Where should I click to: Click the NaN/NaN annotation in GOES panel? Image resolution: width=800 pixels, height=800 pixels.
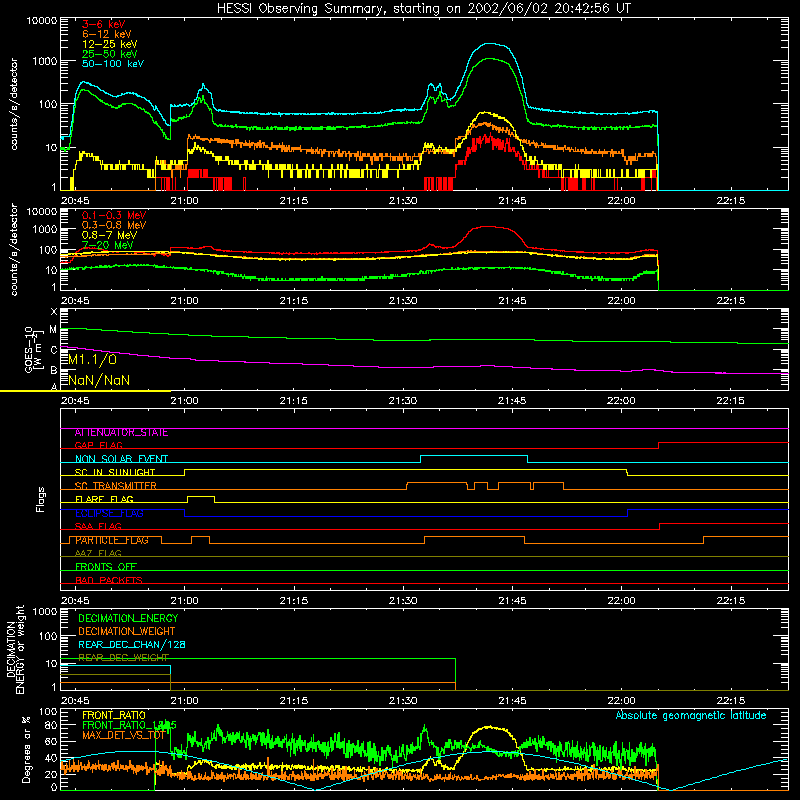click(99, 381)
